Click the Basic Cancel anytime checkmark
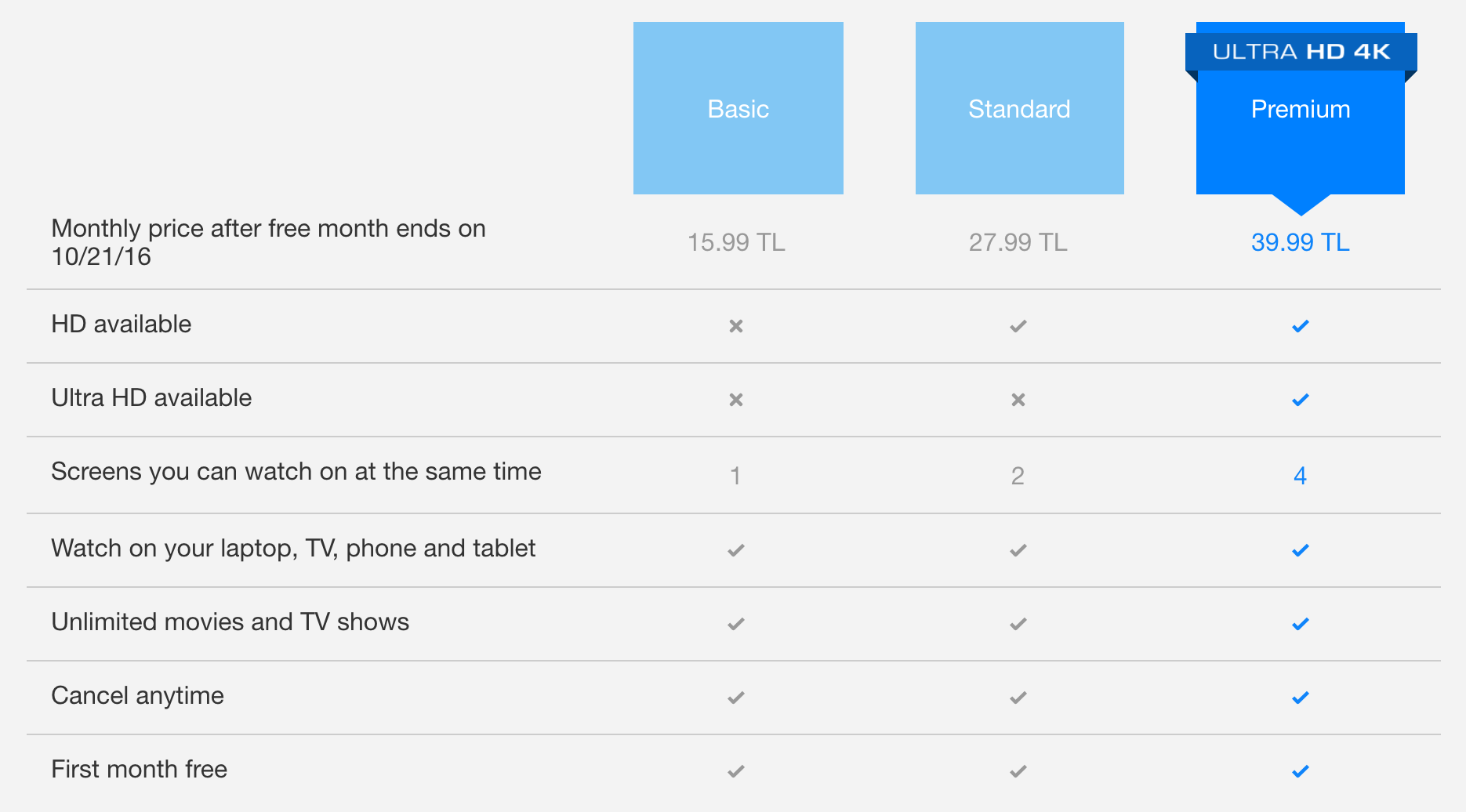This screenshot has width=1466, height=812. click(736, 698)
